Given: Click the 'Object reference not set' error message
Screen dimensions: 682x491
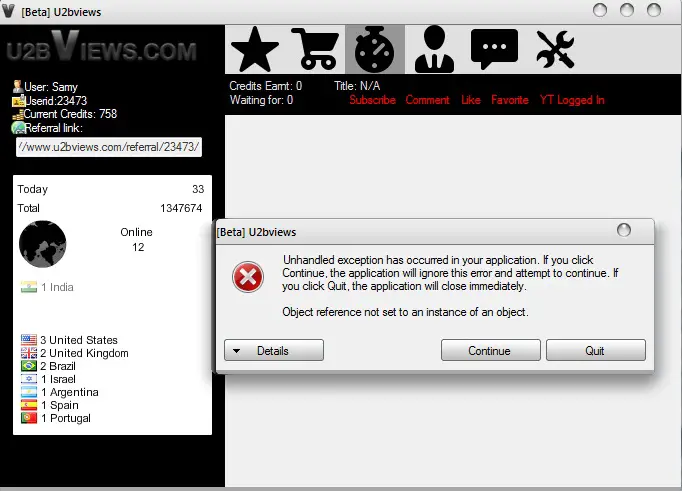Looking at the screenshot, I should point(405,312).
